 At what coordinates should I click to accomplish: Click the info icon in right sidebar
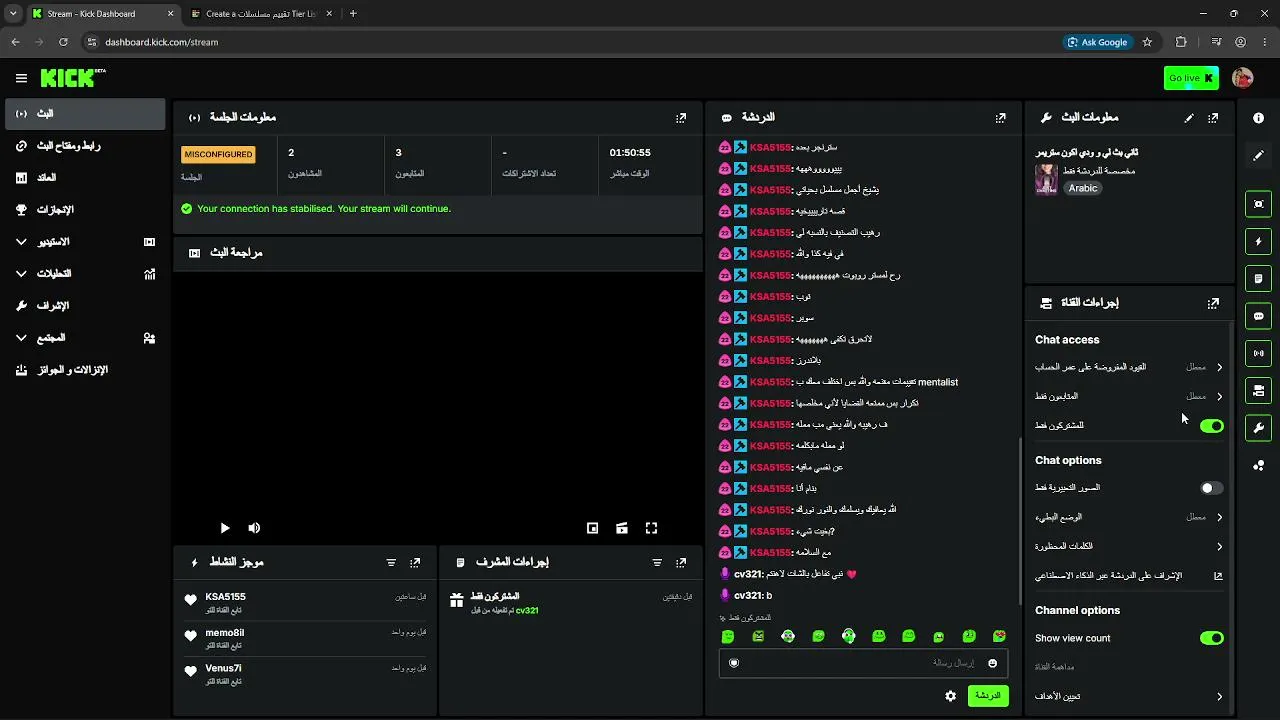click(x=1259, y=118)
